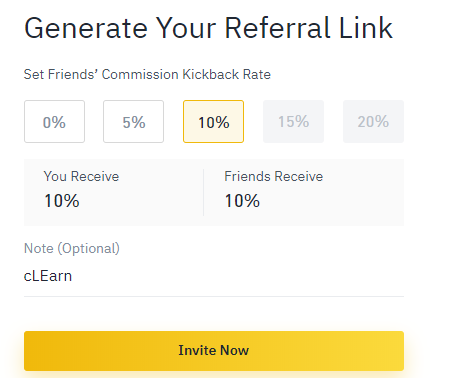Click the Invite Now button

coord(214,351)
